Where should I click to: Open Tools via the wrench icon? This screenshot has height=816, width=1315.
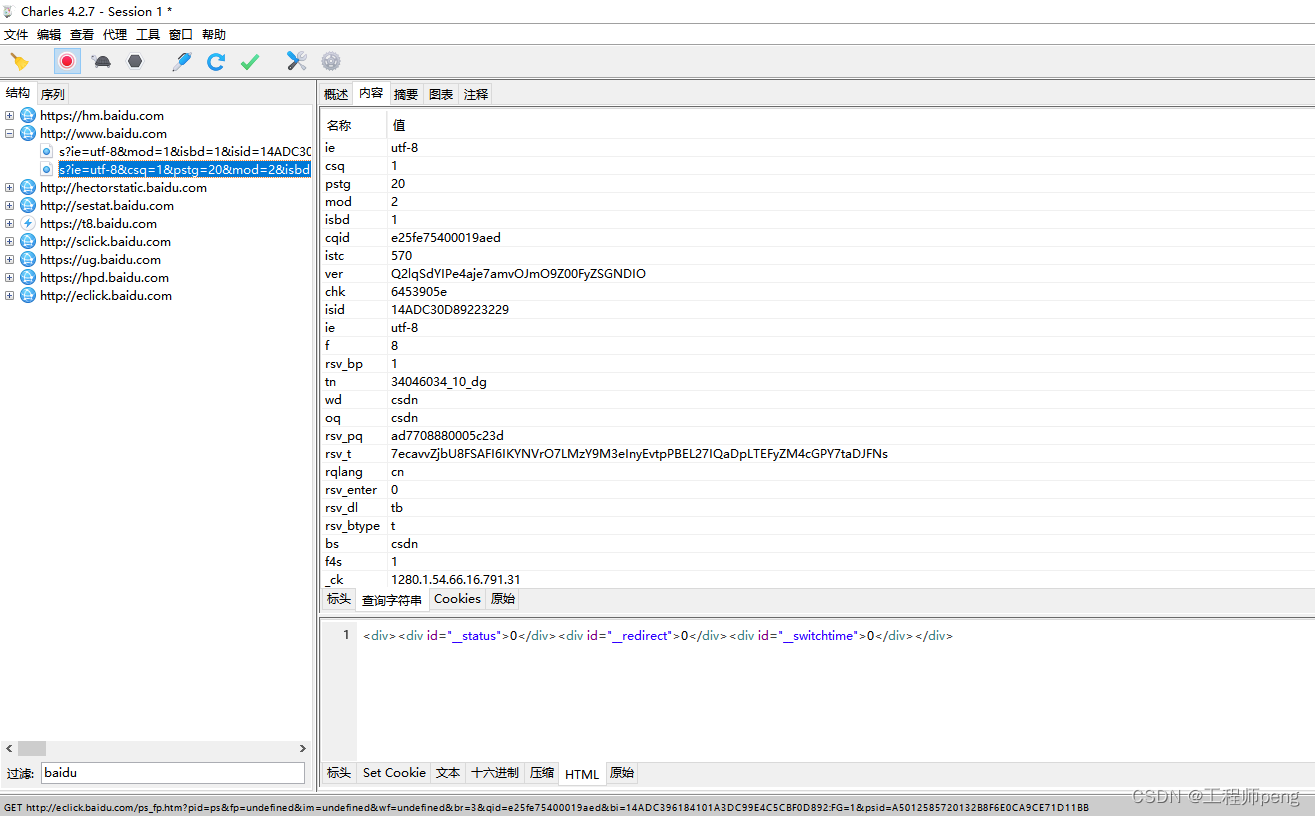coord(297,62)
